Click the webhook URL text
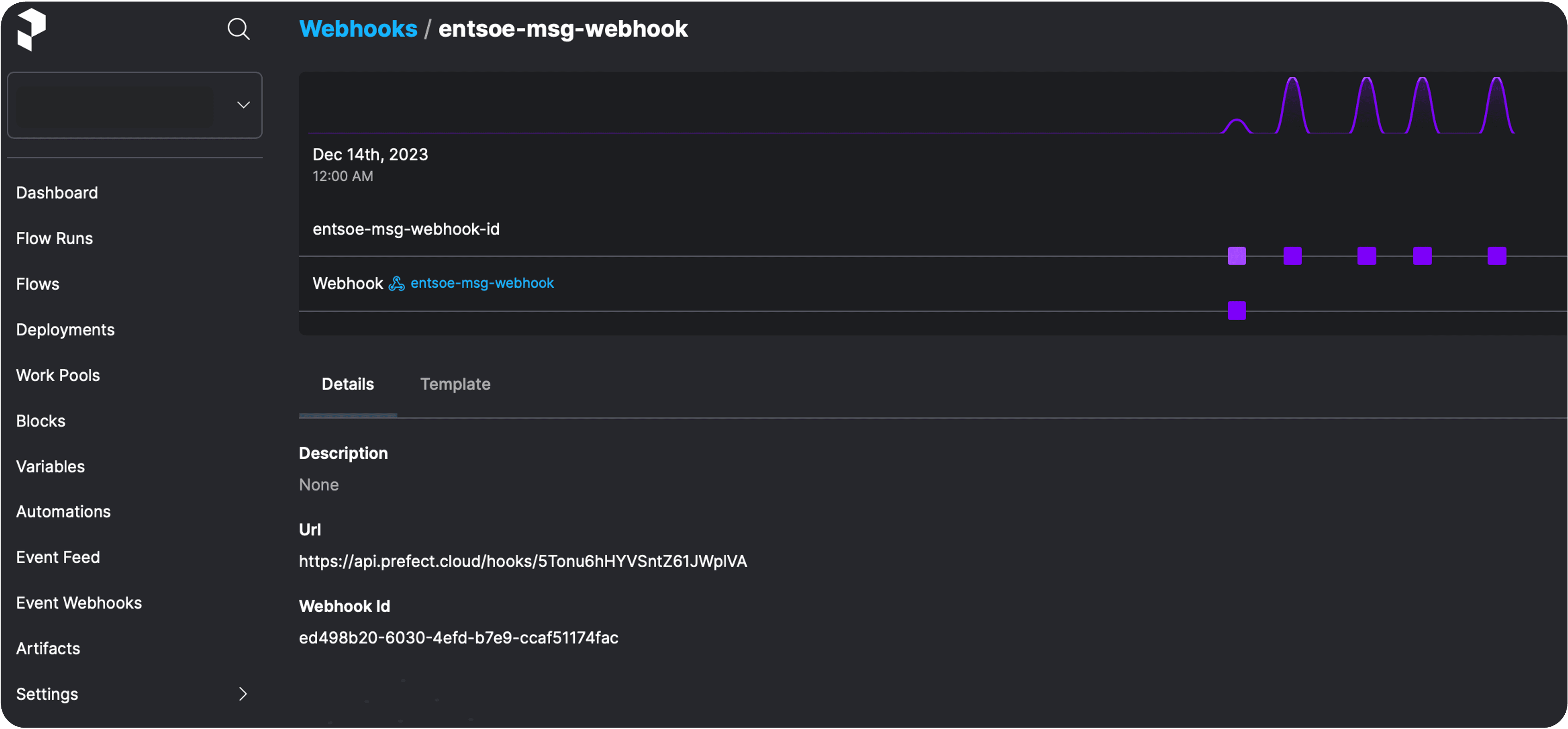 click(x=522, y=562)
